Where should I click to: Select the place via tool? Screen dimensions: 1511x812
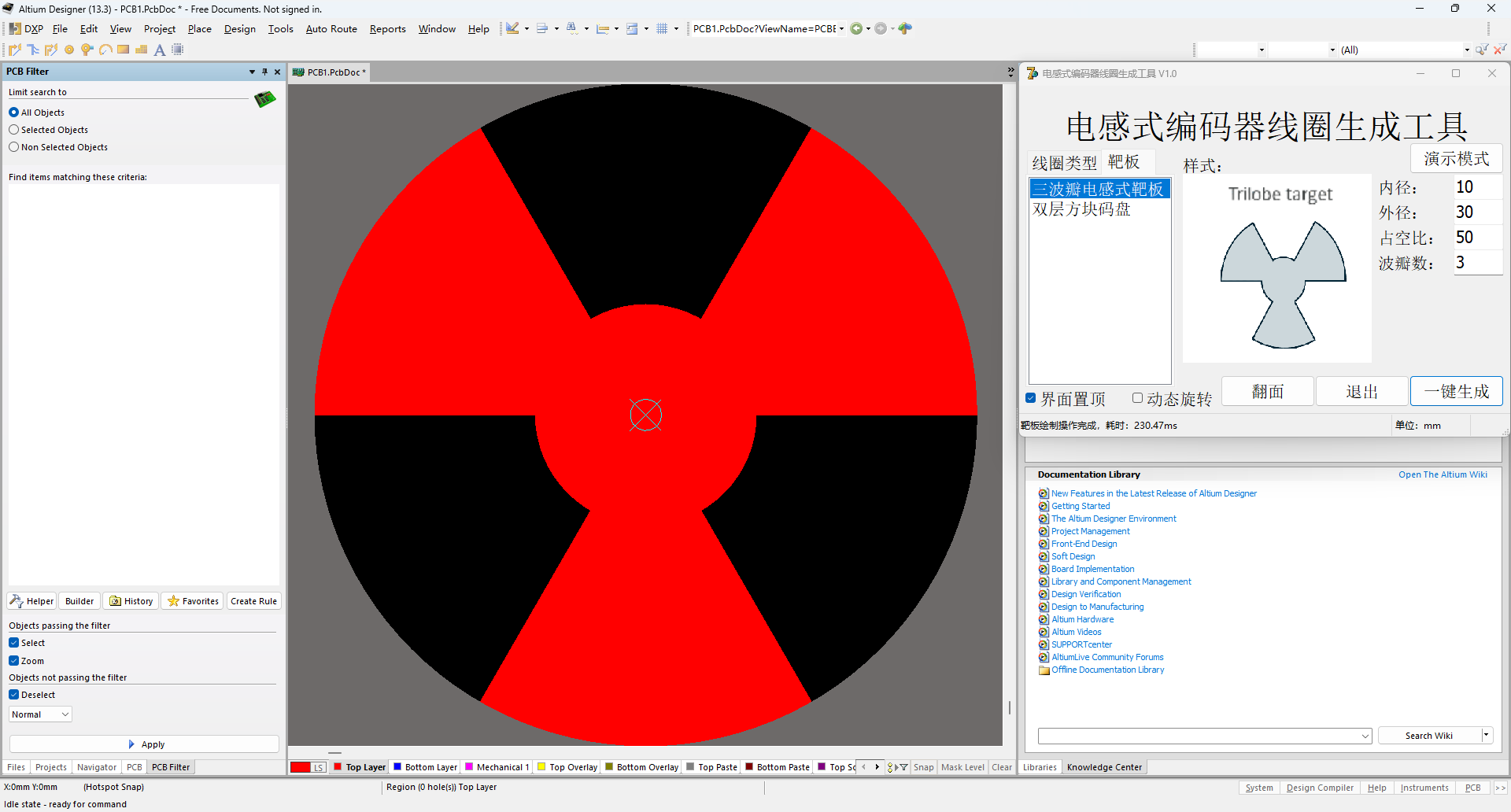coord(87,50)
